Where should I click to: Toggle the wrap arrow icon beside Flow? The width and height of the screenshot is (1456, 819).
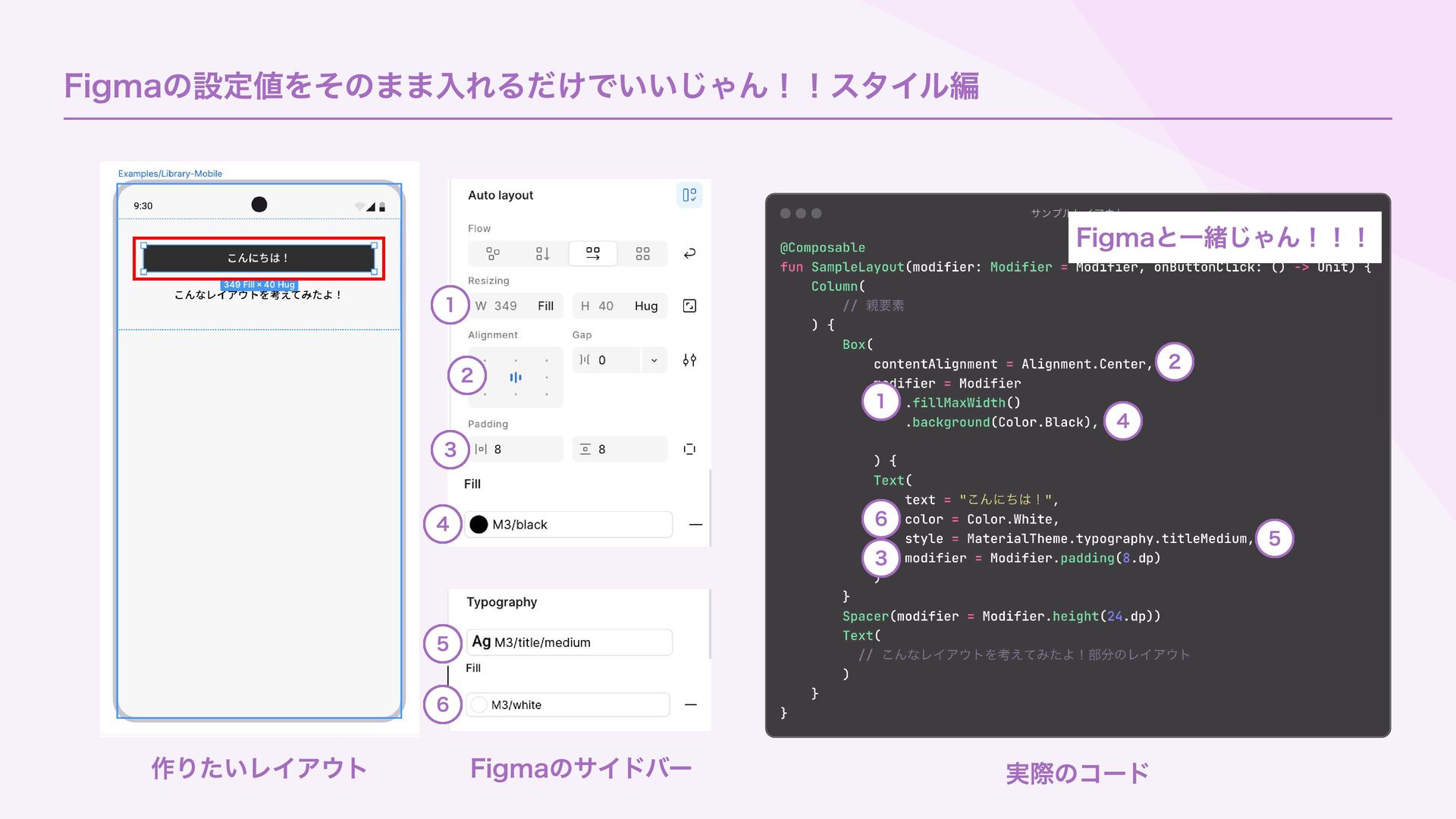689,253
